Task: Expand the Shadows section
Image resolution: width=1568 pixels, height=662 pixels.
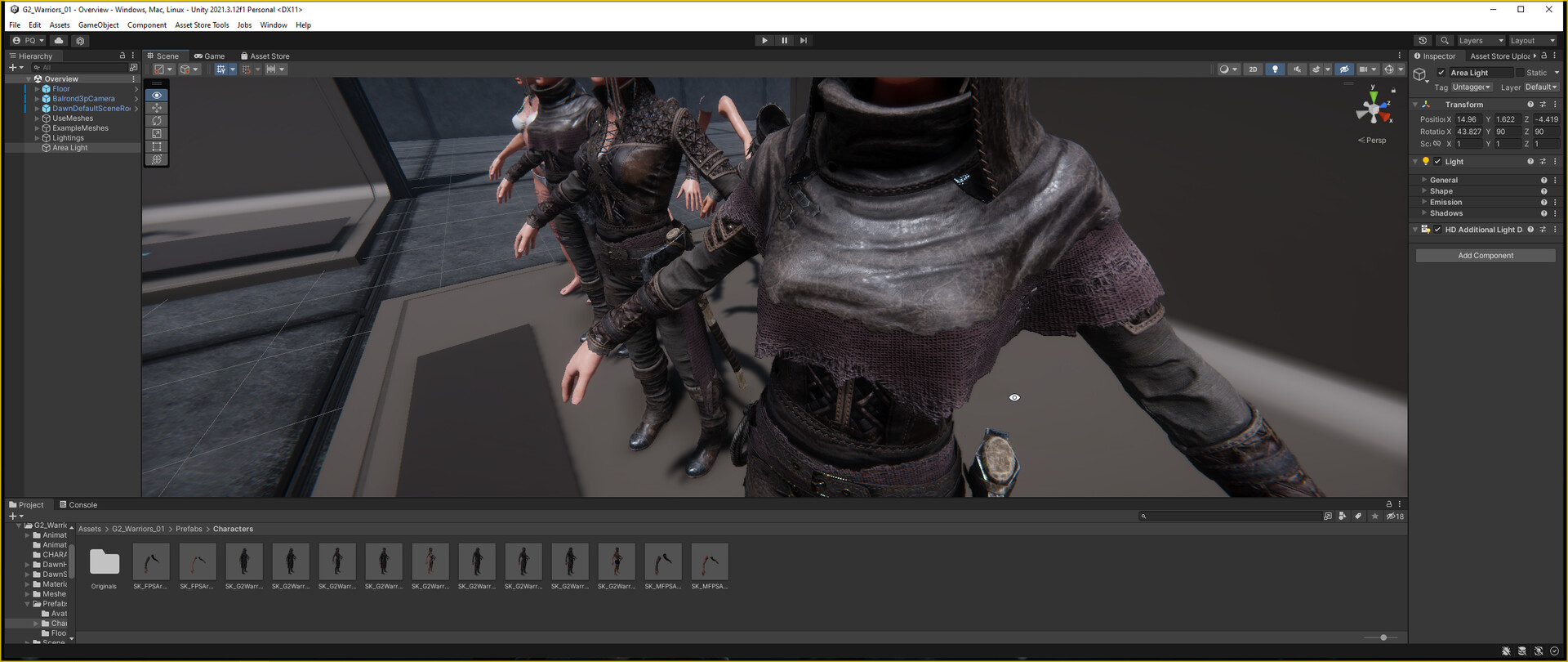Action: click(1424, 213)
